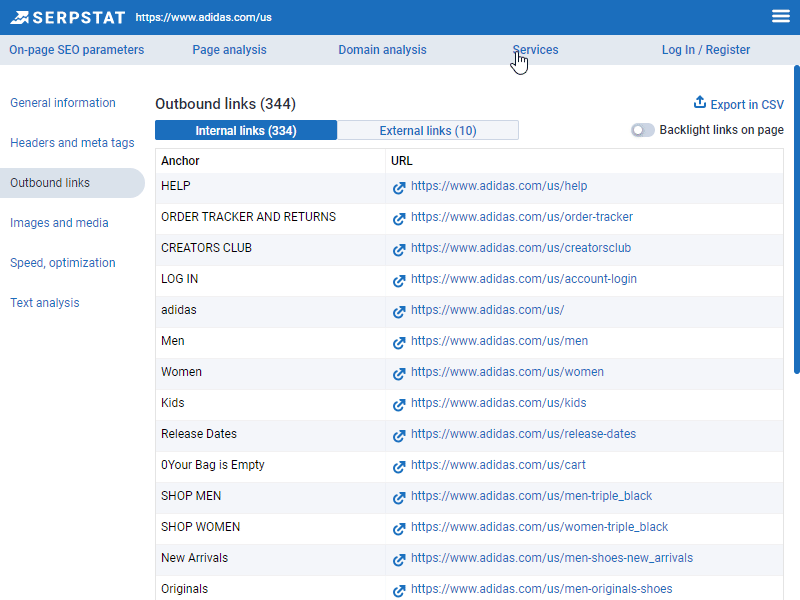Open On-page SEO parameters tab
The image size is (800, 600).
click(77, 50)
